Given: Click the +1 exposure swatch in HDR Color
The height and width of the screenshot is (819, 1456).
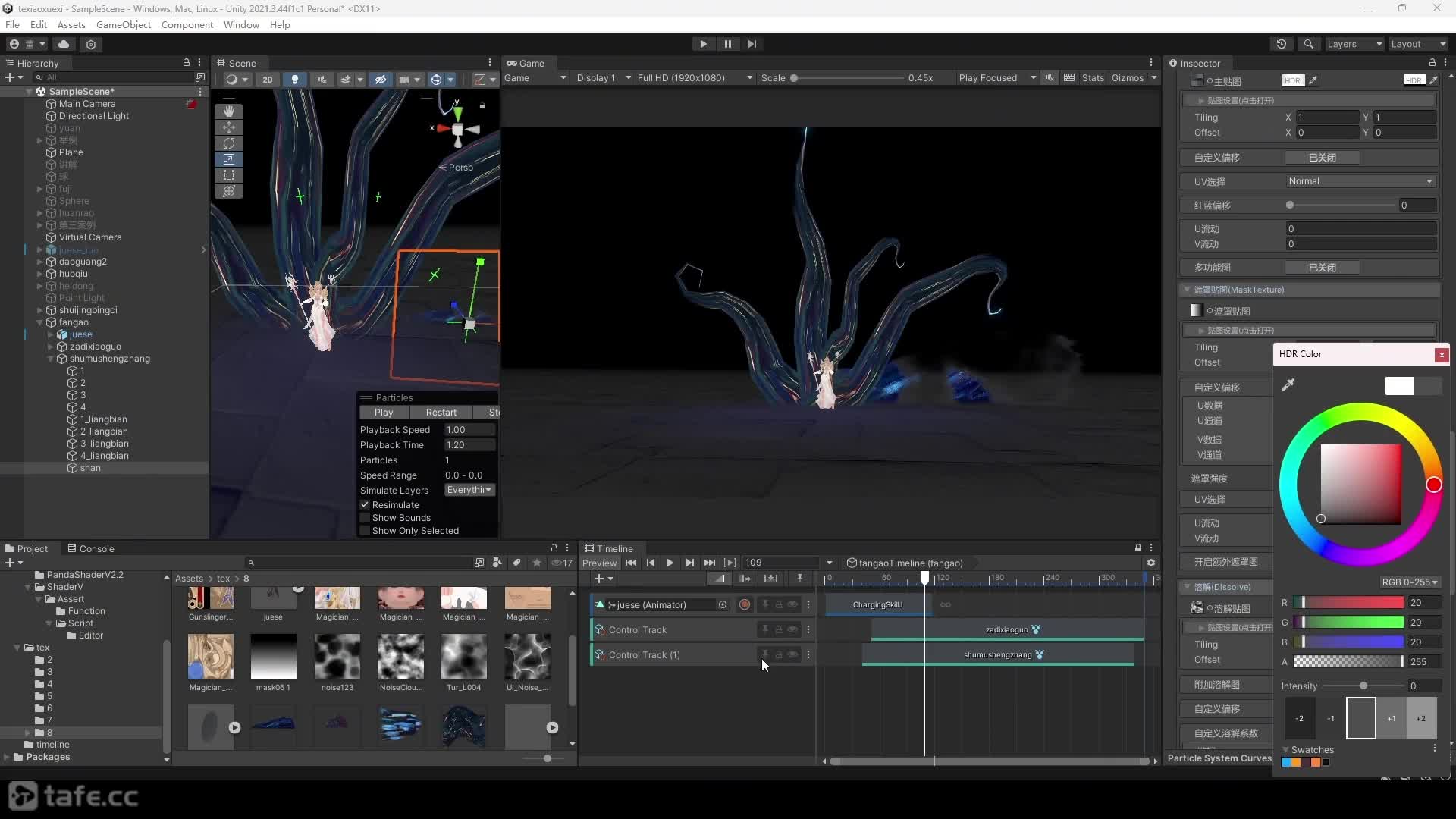Looking at the screenshot, I should tap(1391, 718).
